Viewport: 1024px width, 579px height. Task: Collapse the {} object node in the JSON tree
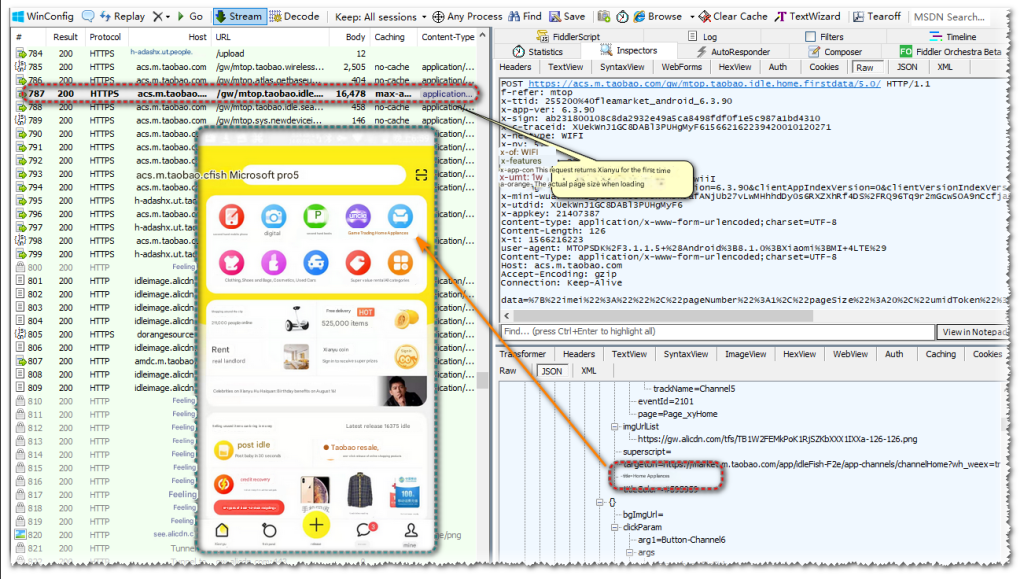pos(600,502)
